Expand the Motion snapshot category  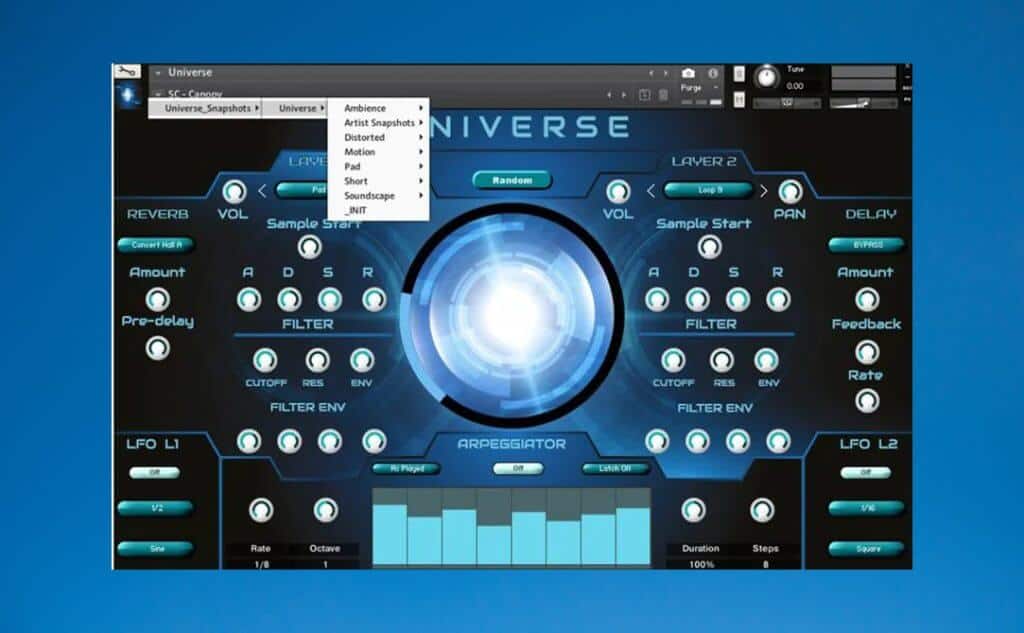pyautogui.click(x=379, y=152)
